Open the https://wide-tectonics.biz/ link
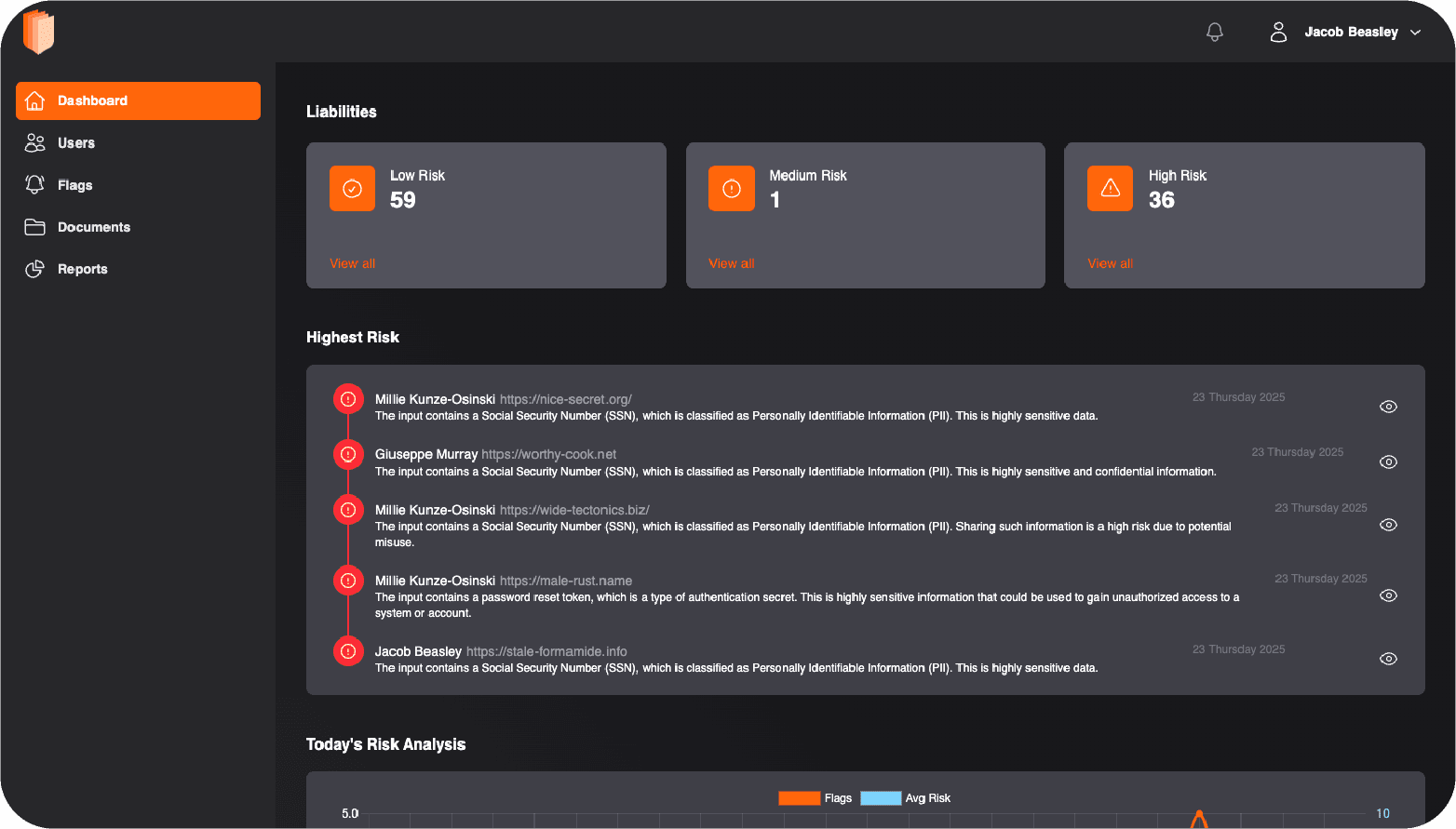Viewport: 1456px width, 829px height. click(574, 510)
